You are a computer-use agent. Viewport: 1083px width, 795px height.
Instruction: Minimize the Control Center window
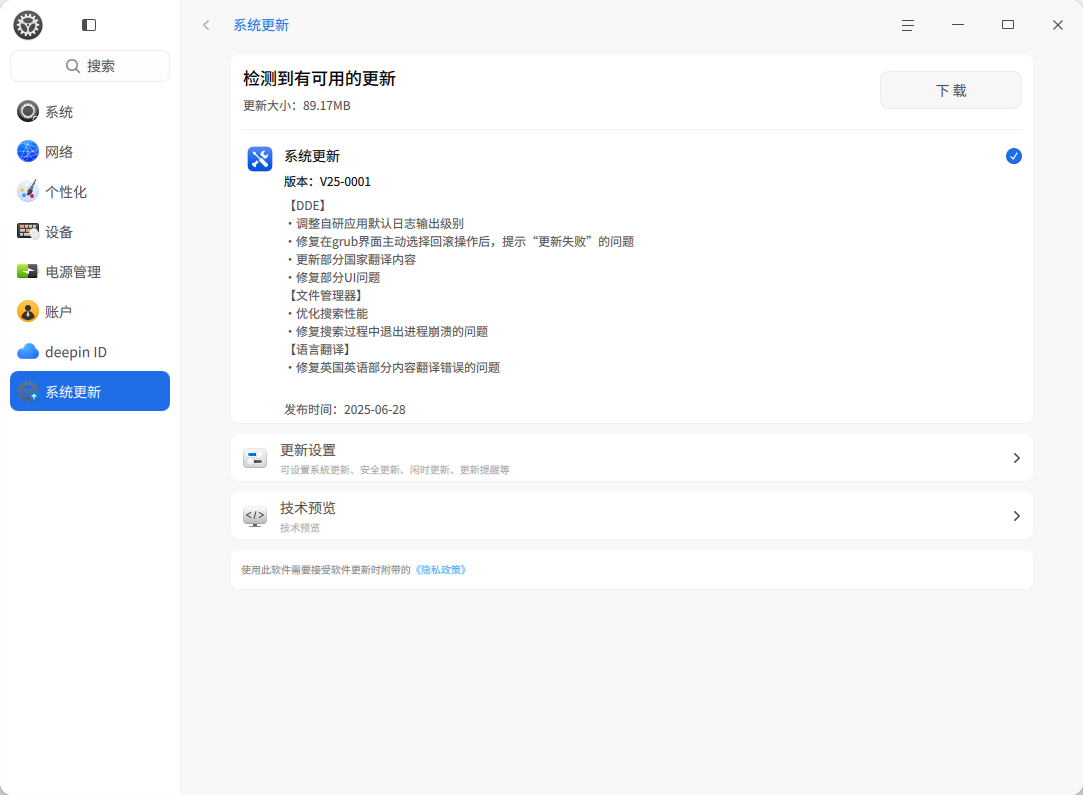958,26
